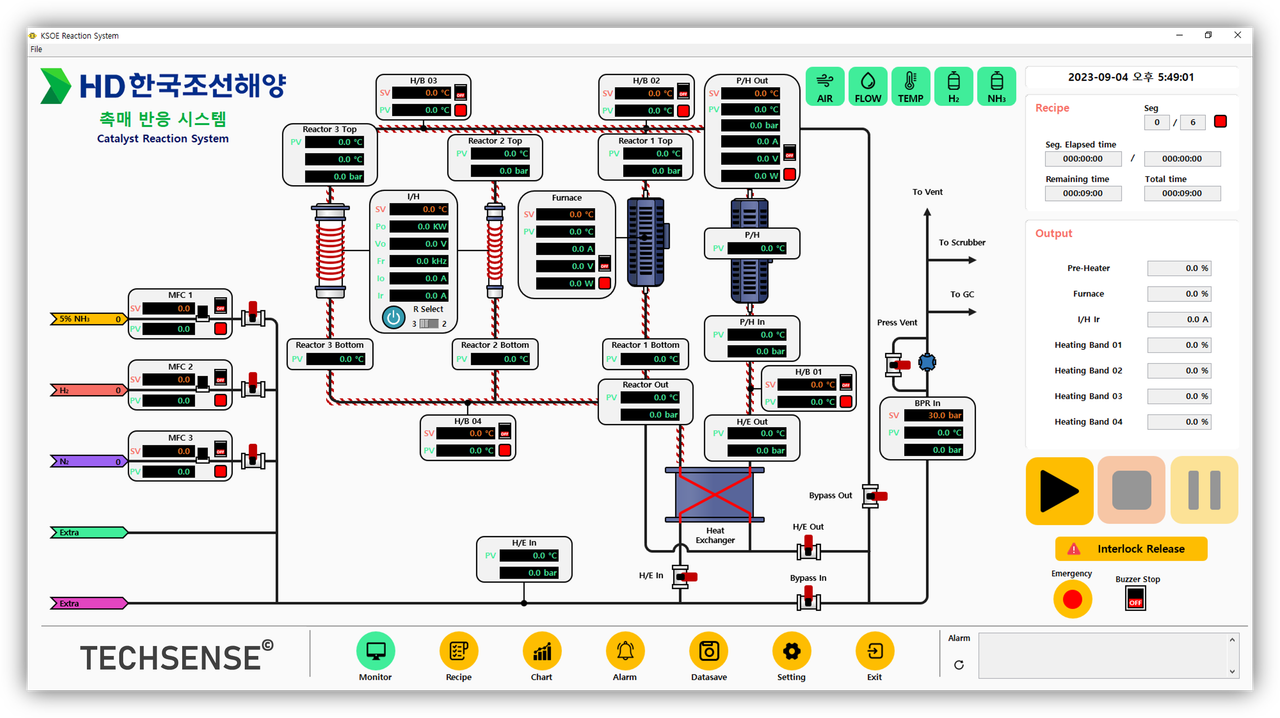Image resolution: width=1280 pixels, height=718 pixels.
Task: Toggle the H/B 01 OFF switch
Action: [847, 382]
